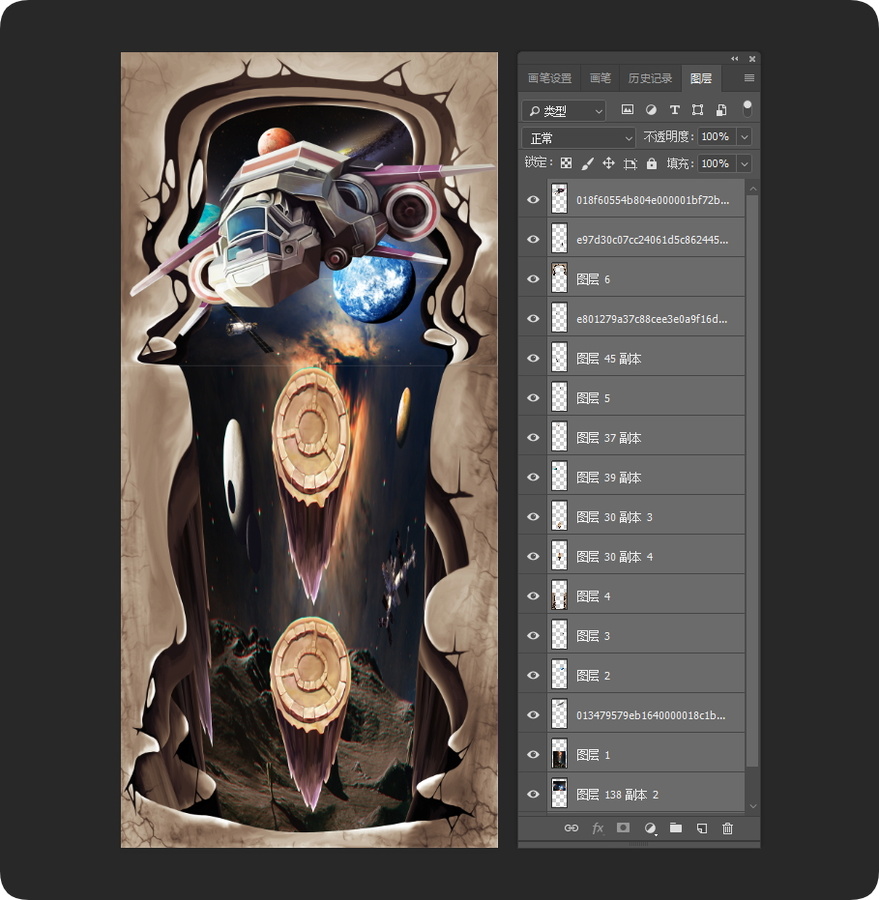Hide the 图层 4 layer eye icon
Viewport: 879px width, 900px height.
point(533,596)
